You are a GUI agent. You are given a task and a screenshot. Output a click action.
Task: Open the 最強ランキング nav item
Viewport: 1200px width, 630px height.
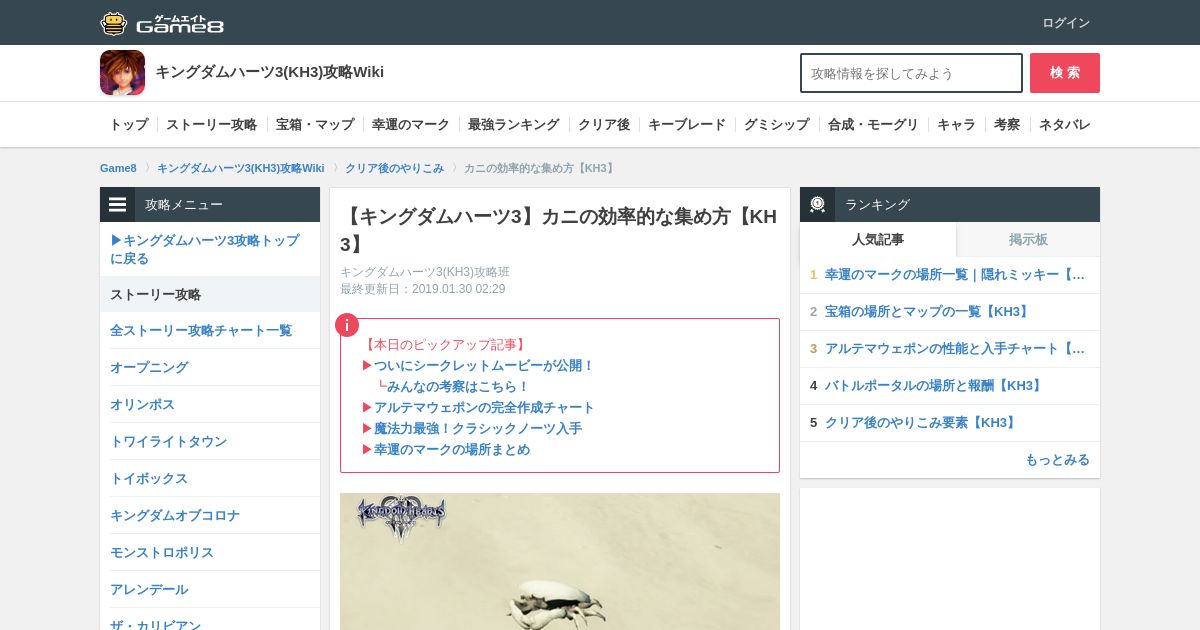(514, 125)
